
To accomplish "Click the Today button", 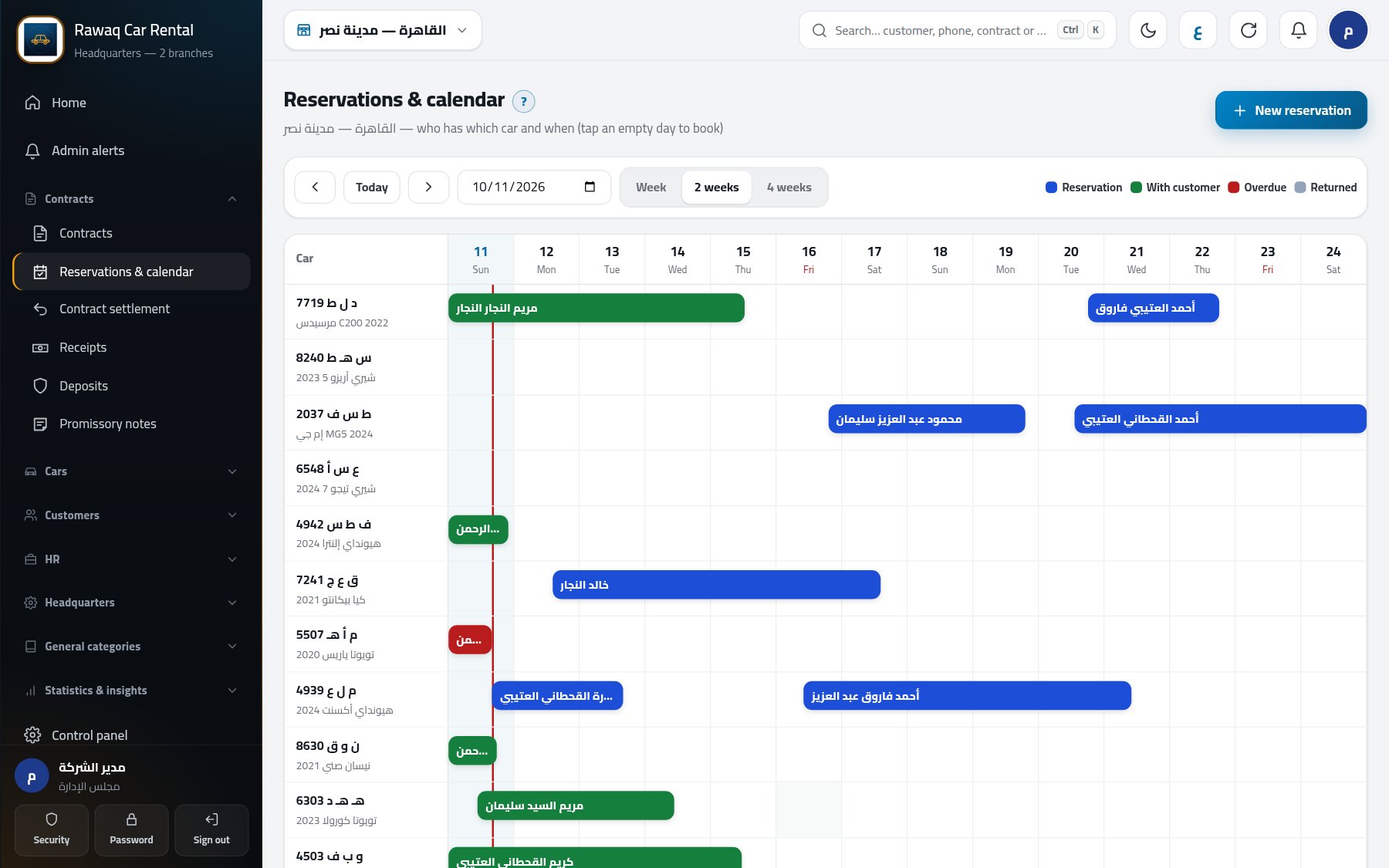I will point(372,187).
